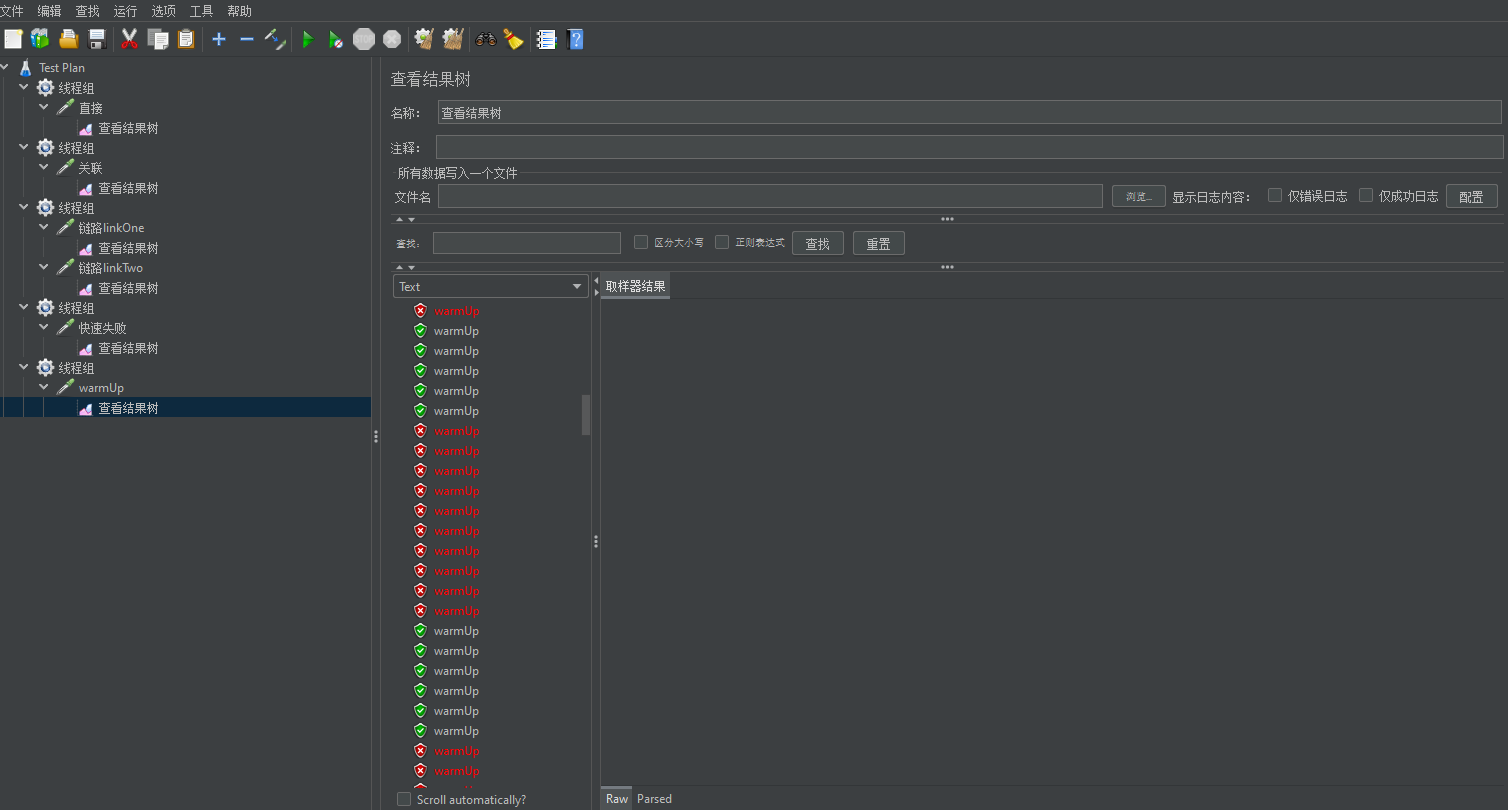The width and height of the screenshot is (1508, 810).
Task: Click the 配置 button
Action: [x=1471, y=197]
